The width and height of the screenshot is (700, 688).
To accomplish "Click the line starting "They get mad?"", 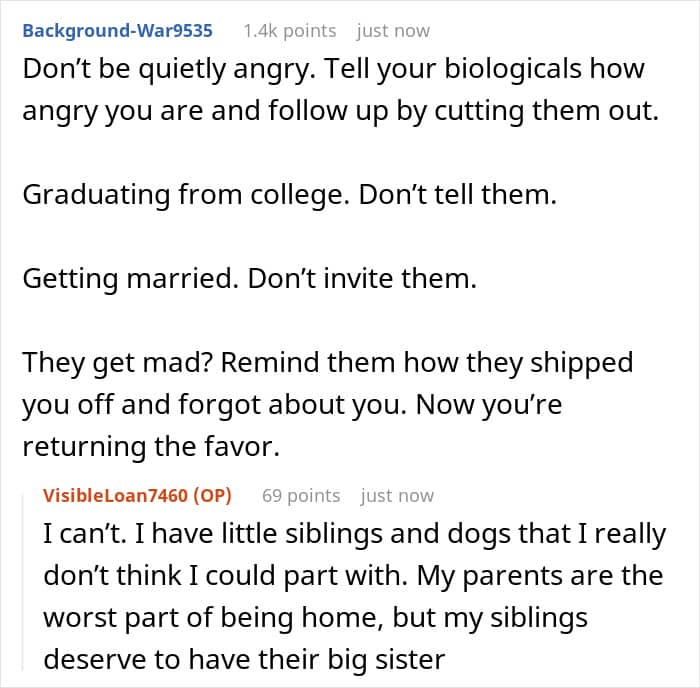I will pyautogui.click(x=327, y=362).
